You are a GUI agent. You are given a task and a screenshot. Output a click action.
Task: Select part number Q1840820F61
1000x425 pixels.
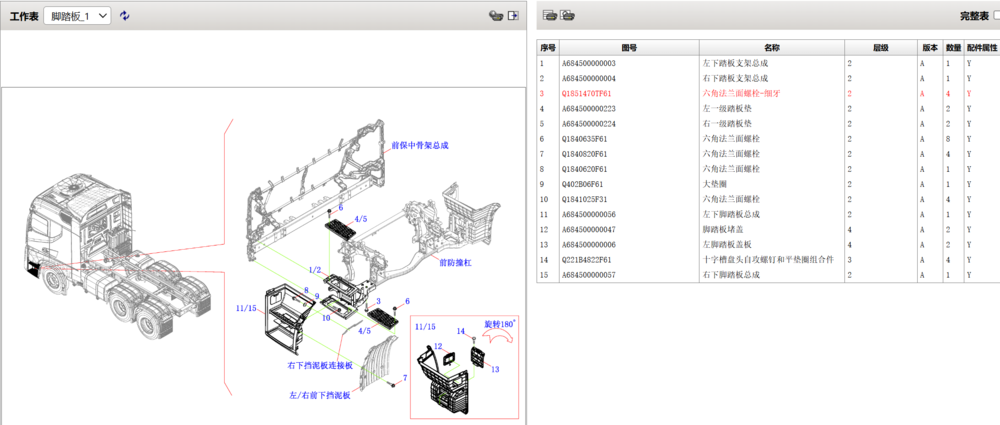coord(584,154)
